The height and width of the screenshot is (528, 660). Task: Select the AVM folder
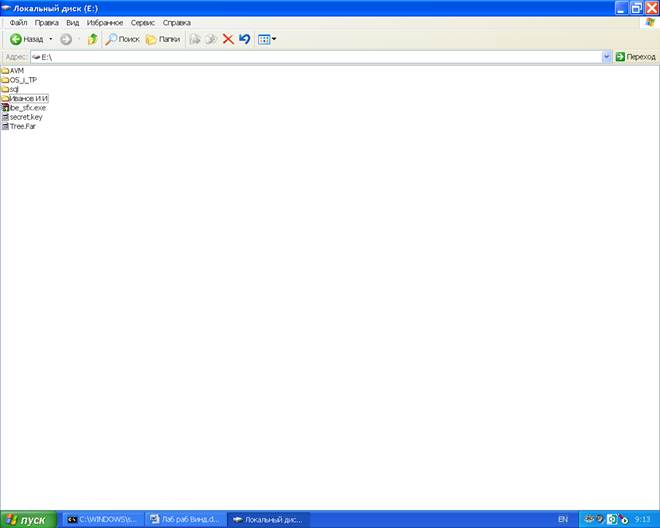tap(13, 71)
